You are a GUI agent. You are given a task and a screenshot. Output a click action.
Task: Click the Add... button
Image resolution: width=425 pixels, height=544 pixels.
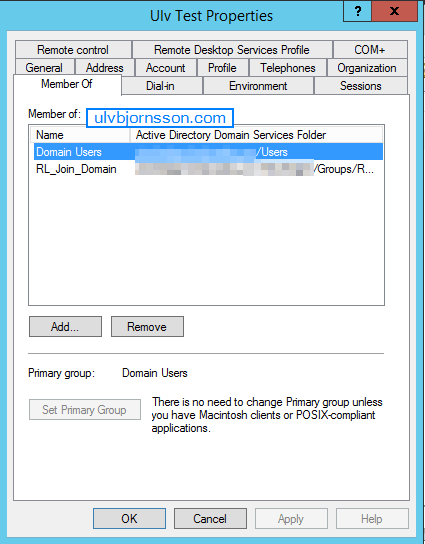tap(65, 326)
